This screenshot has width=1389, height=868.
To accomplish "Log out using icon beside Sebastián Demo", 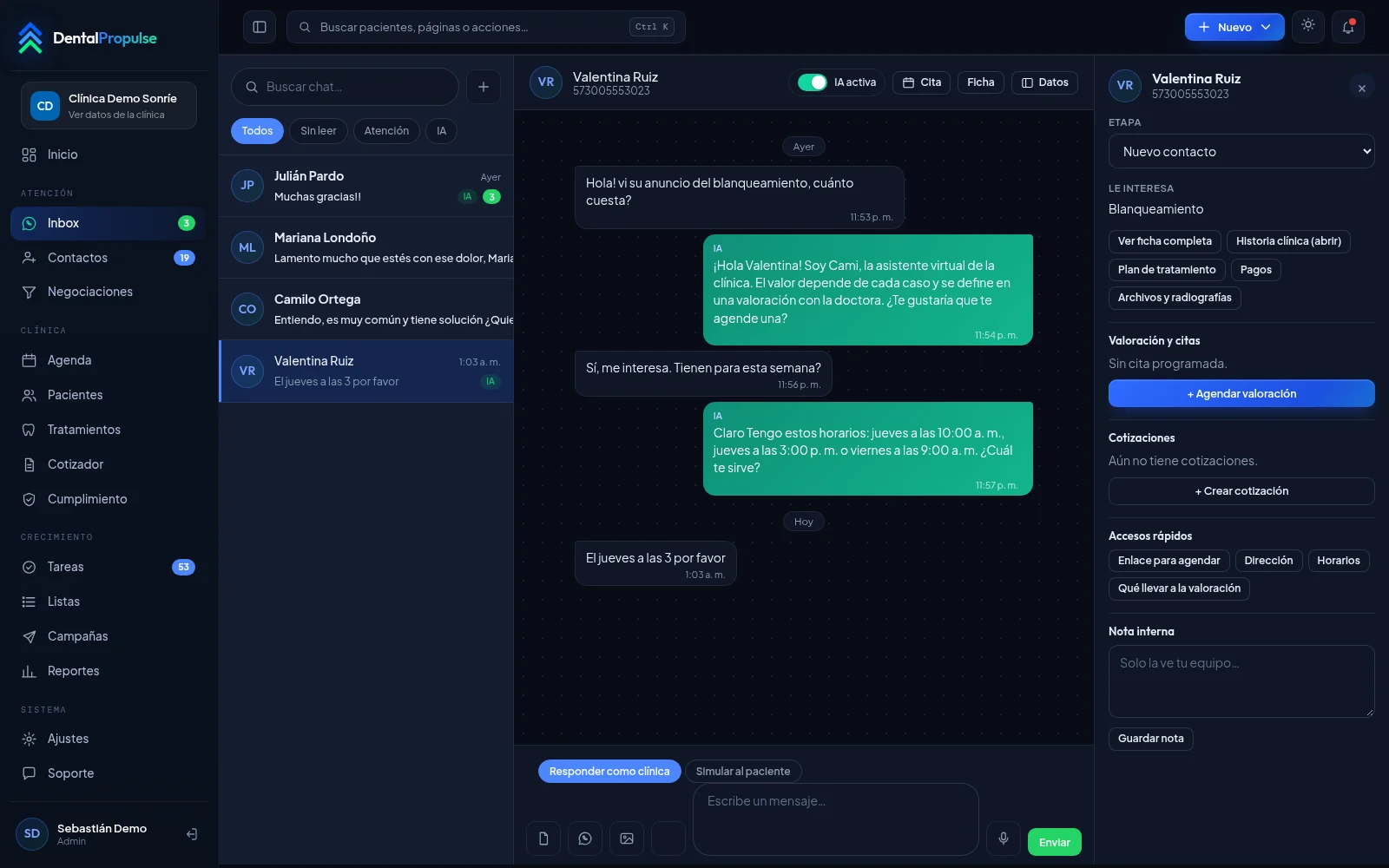I will pos(192,834).
